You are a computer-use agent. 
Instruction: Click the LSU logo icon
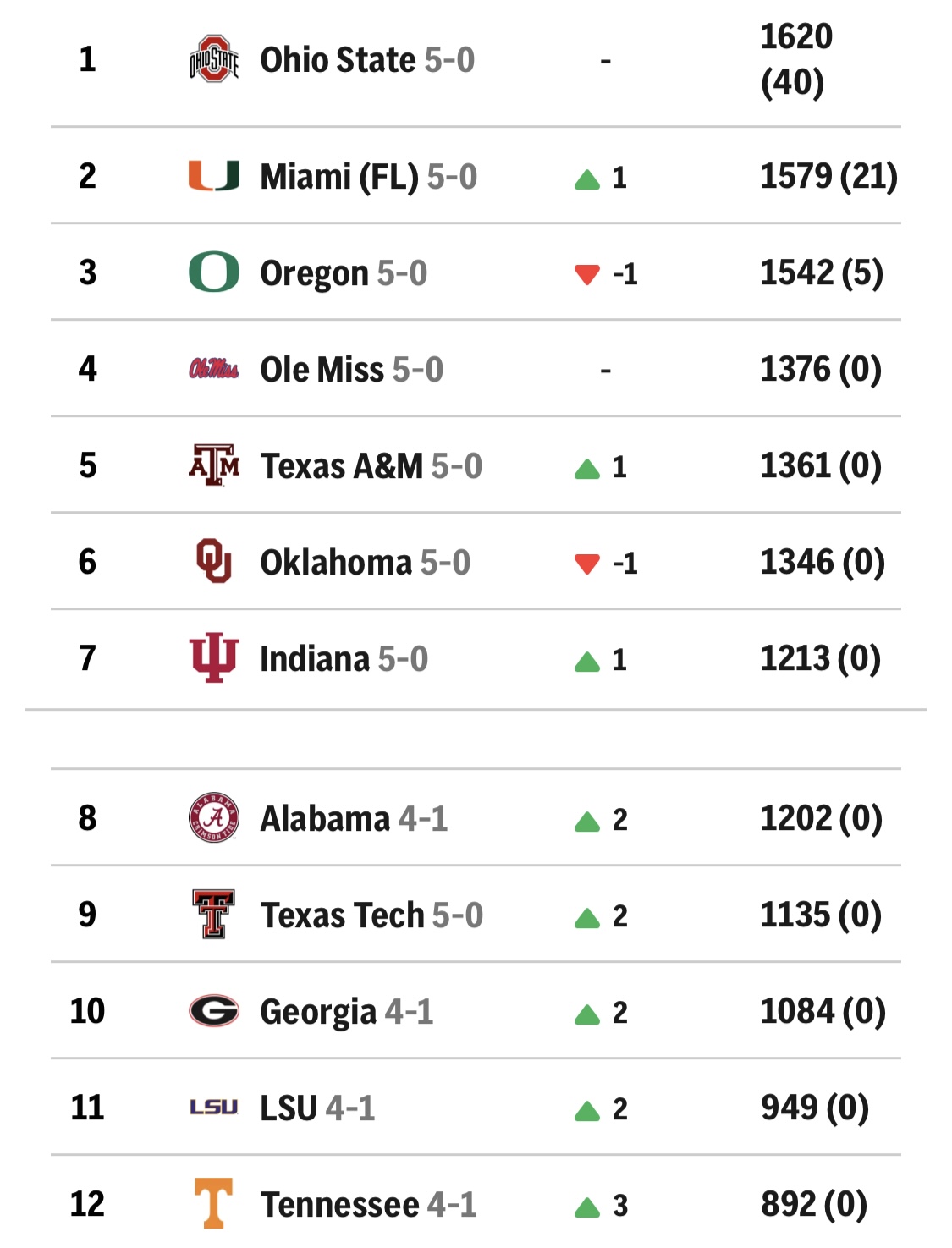coord(214,1108)
